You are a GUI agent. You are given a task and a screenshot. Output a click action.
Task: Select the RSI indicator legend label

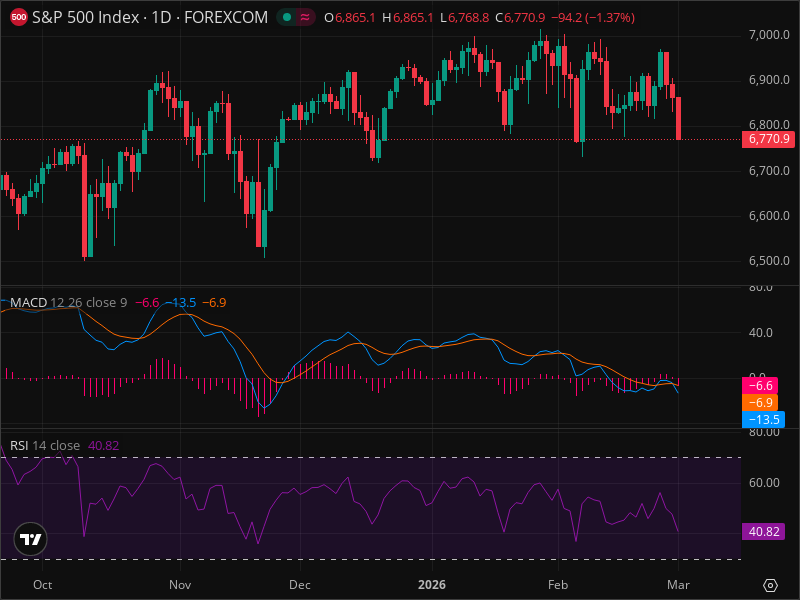pyautogui.click(x=19, y=445)
